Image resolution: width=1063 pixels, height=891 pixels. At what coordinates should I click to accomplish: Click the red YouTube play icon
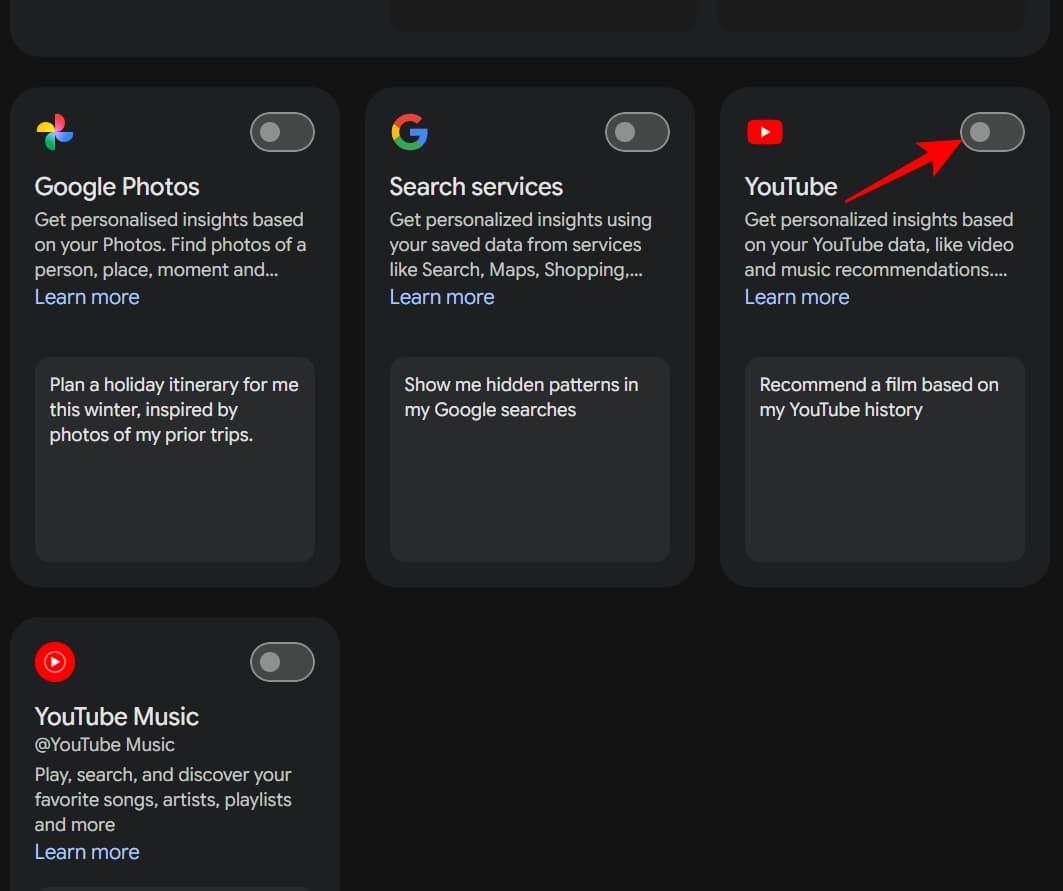pos(765,132)
